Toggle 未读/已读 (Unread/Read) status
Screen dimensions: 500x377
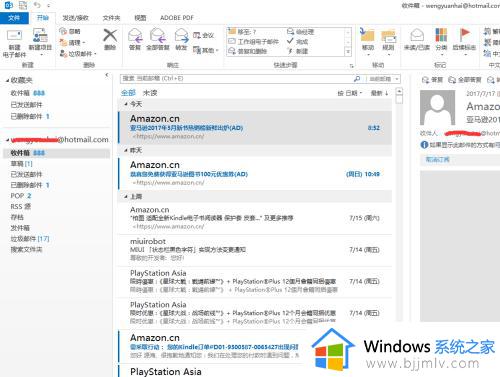(x=417, y=40)
